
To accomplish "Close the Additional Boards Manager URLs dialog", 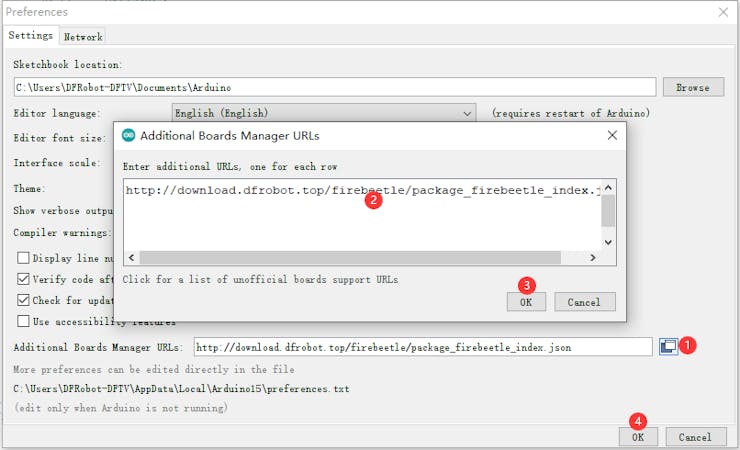I will [x=612, y=135].
